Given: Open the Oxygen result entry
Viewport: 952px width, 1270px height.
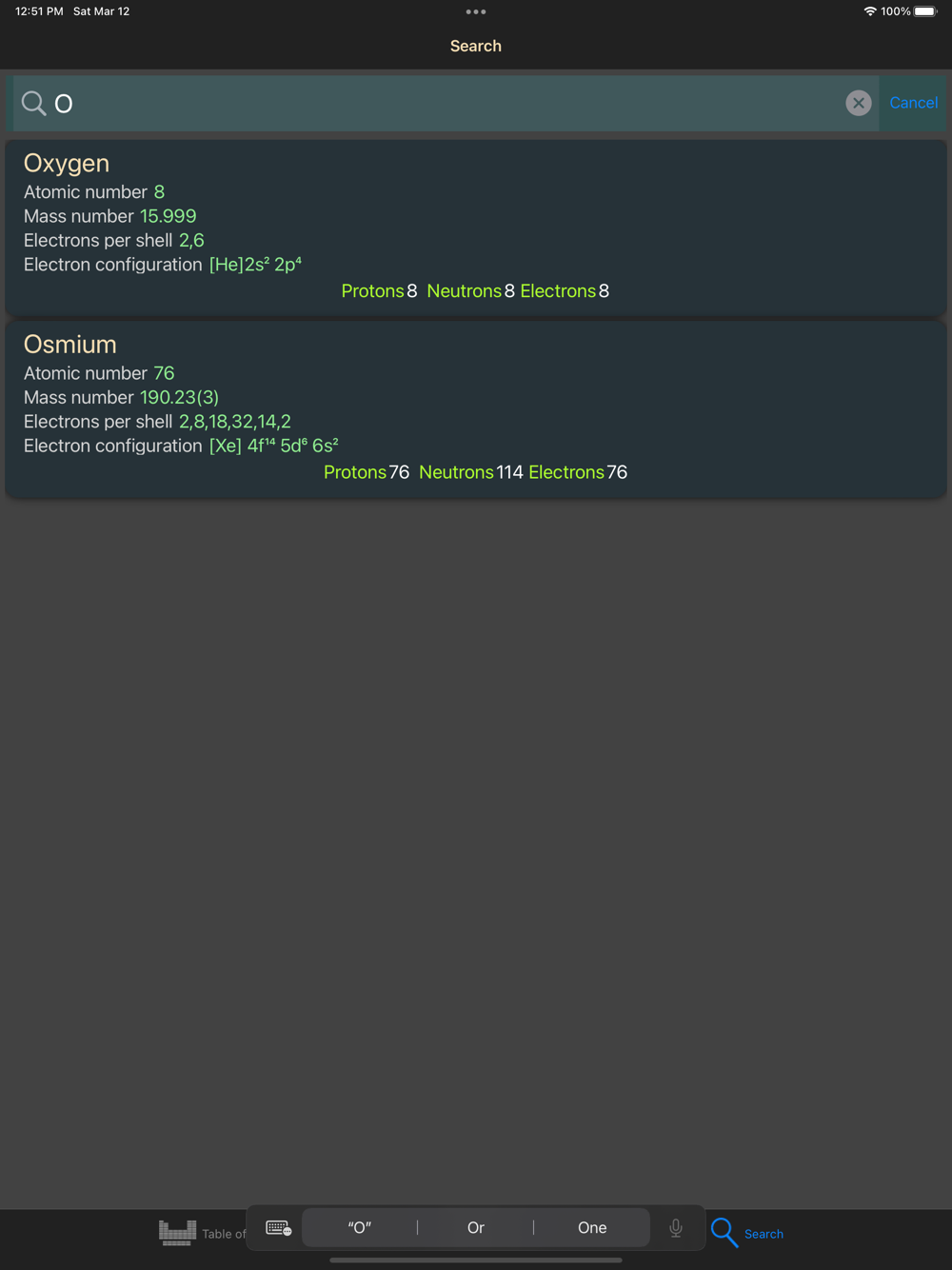Looking at the screenshot, I should pos(476,228).
